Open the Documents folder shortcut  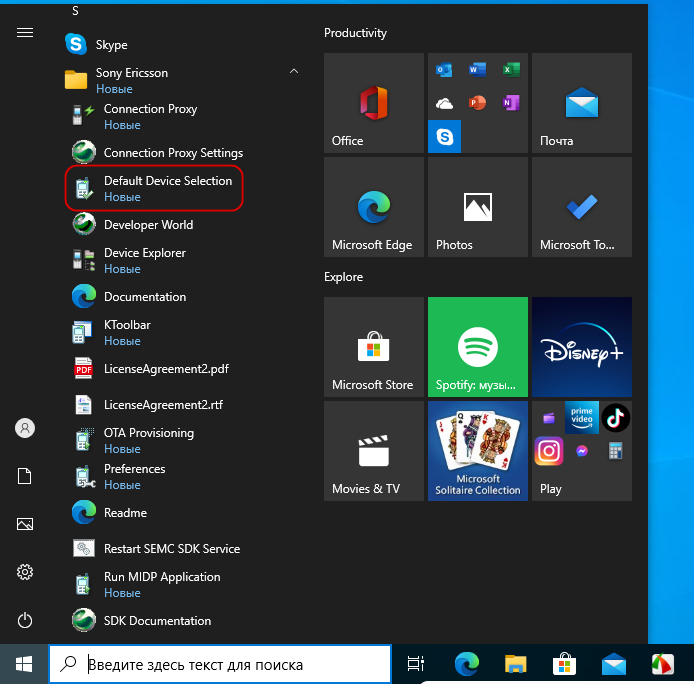coord(25,476)
